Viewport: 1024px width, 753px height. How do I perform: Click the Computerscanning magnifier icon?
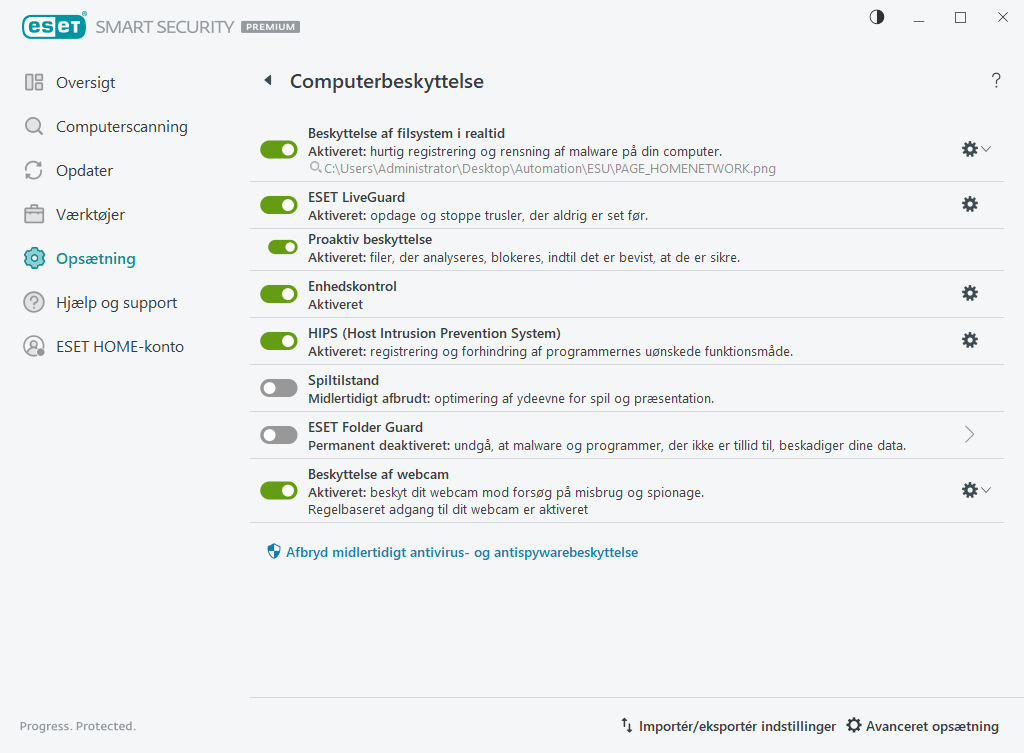(34, 127)
